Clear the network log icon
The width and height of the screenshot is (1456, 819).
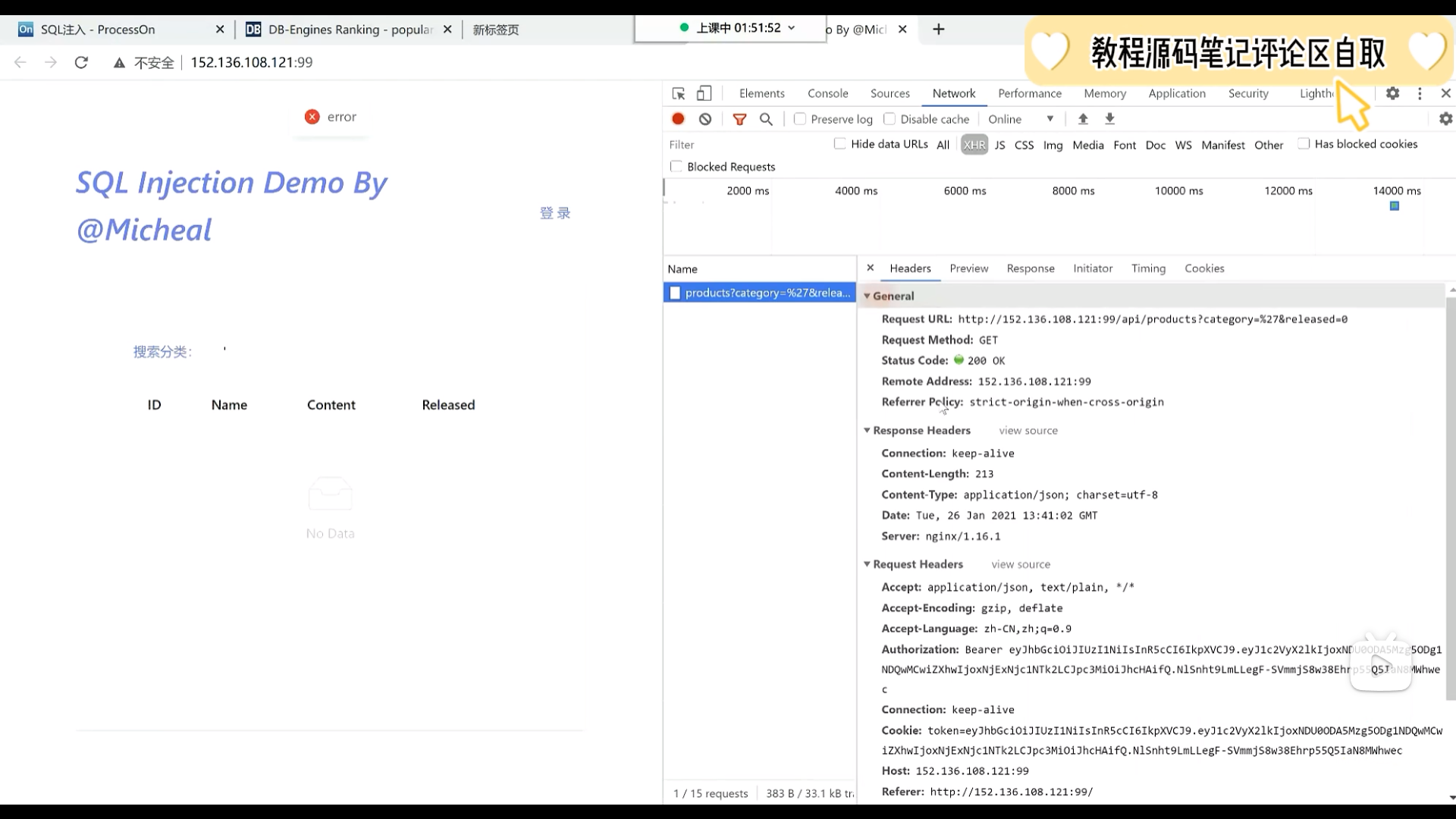(705, 119)
